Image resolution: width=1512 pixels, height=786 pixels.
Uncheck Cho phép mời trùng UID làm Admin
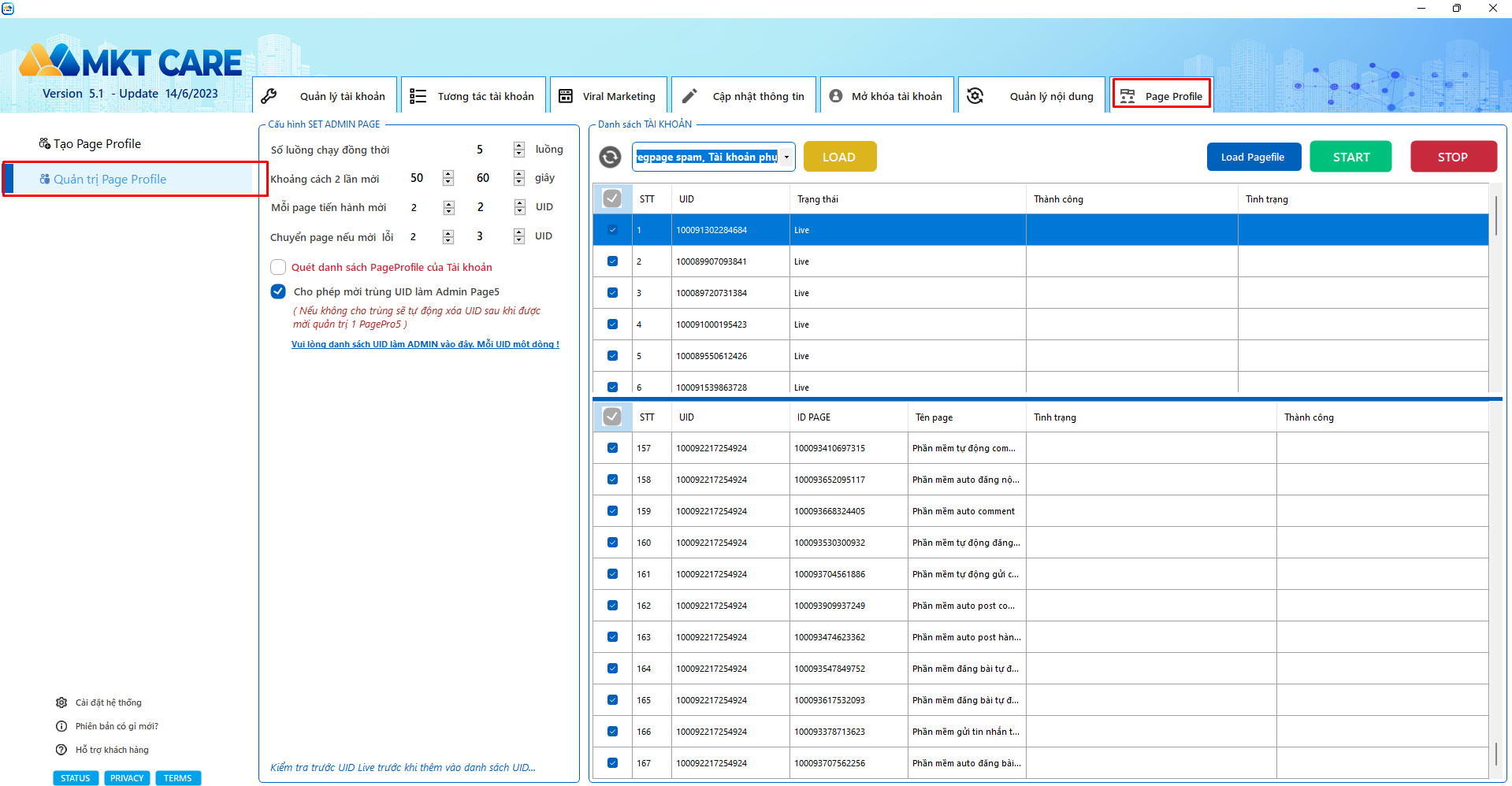click(x=278, y=291)
